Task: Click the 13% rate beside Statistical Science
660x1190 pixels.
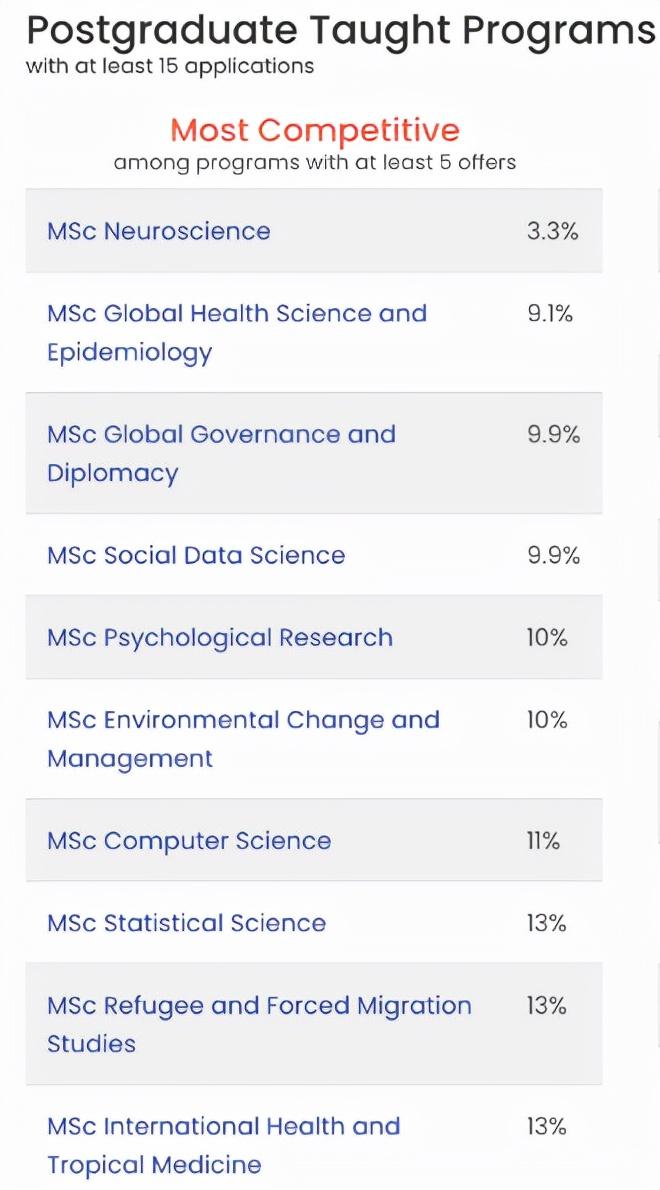Action: (x=546, y=923)
